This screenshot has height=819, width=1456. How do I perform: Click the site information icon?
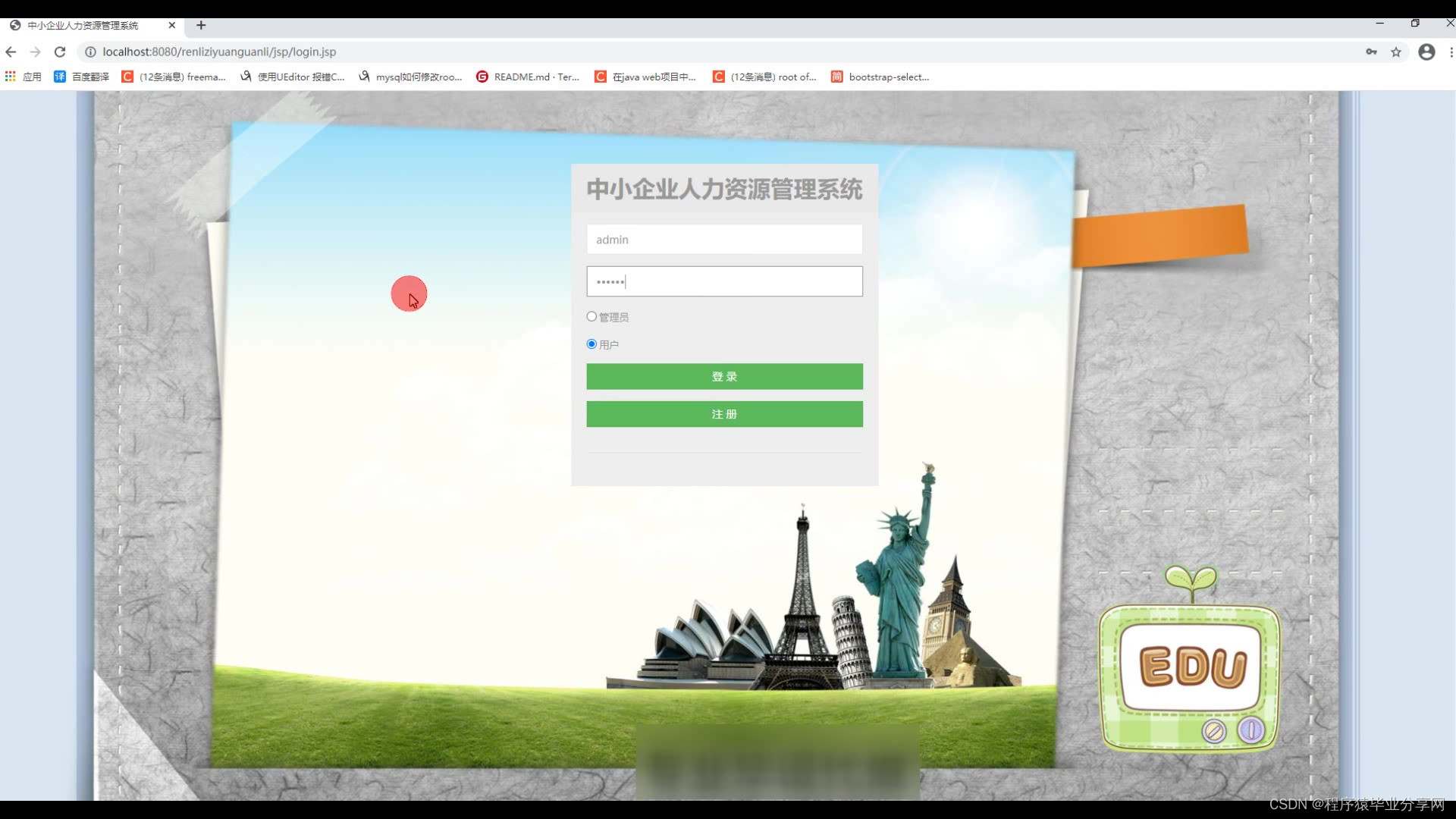[x=90, y=52]
